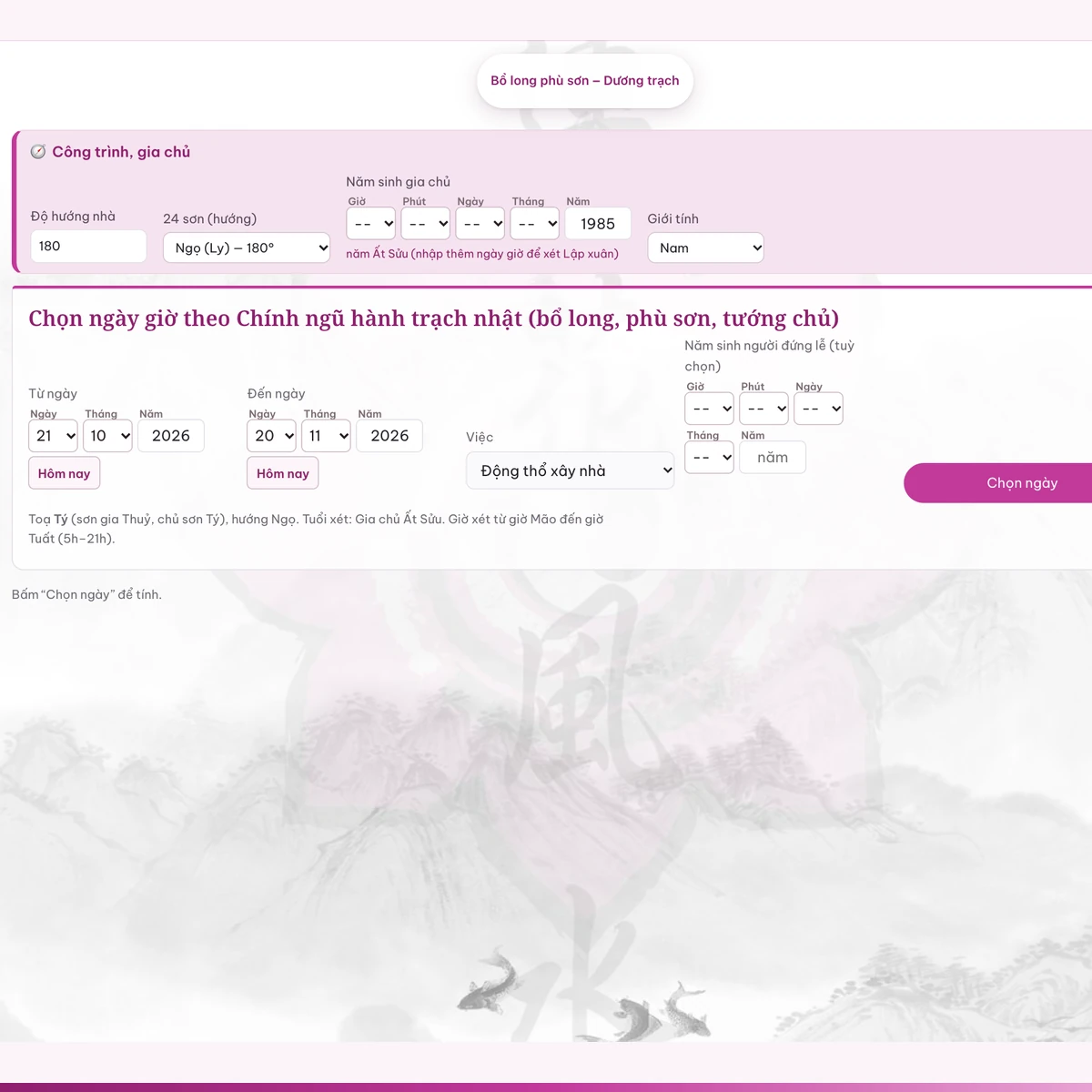Viewport: 1092px width, 1092px height.
Task: Open the 24 sơn (hướng) dropdown
Action: [247, 248]
